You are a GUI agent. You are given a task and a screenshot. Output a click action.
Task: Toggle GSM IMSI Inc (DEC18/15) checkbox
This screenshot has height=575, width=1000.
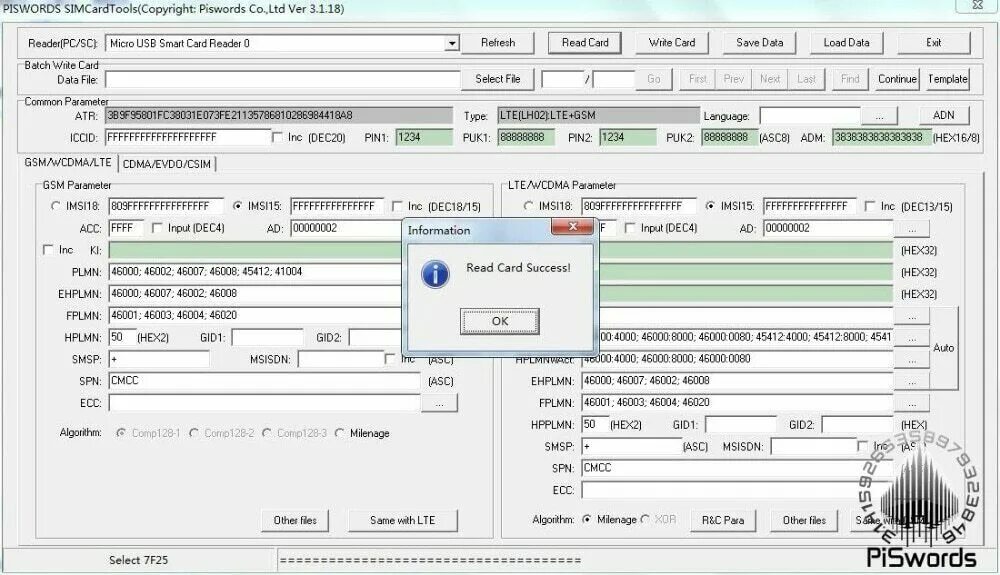pos(397,206)
